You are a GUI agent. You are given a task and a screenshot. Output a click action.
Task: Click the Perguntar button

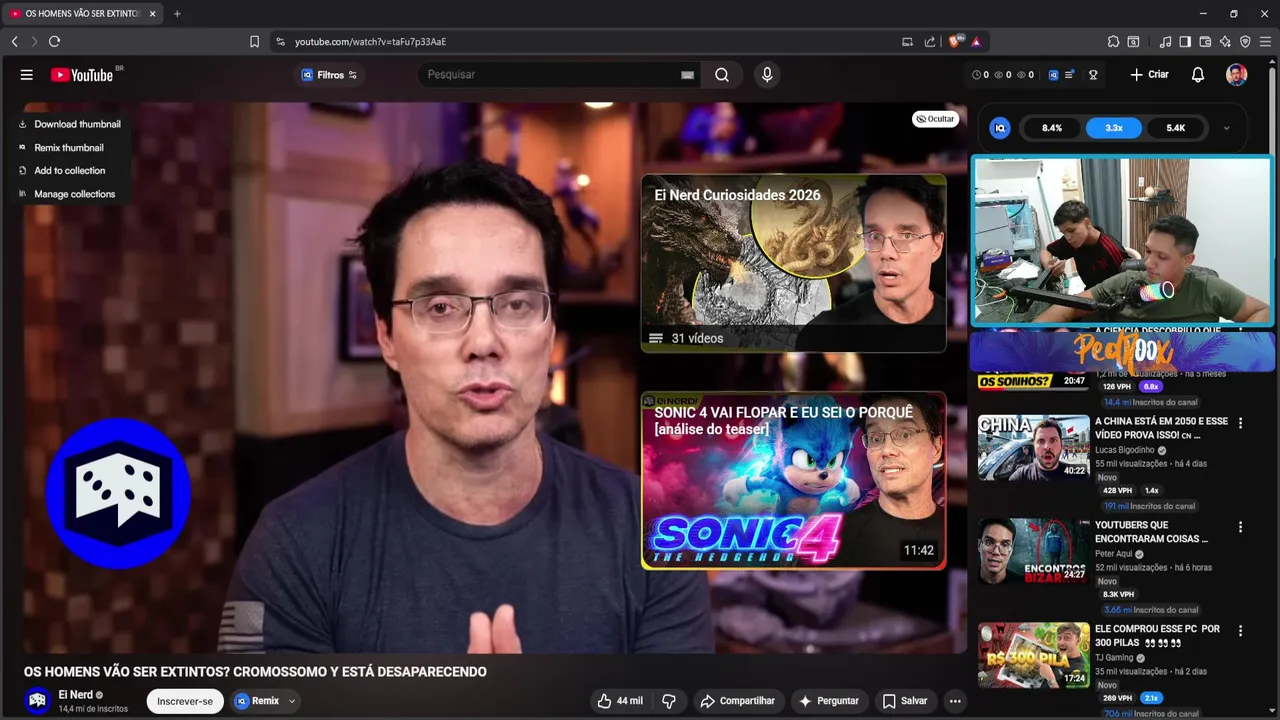[x=828, y=701]
